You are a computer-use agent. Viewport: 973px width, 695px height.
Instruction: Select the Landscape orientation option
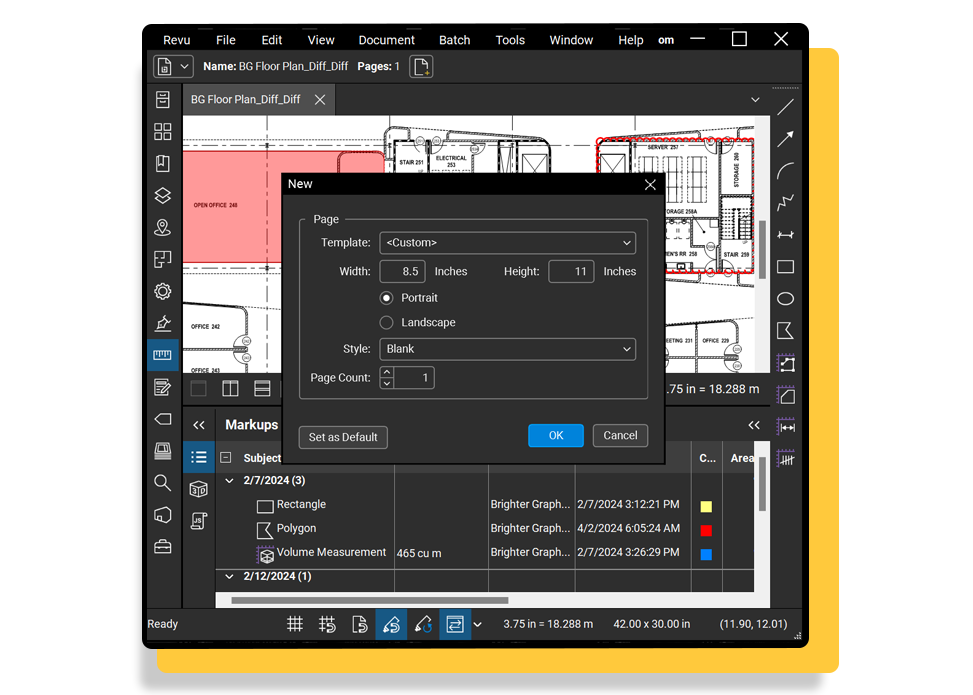point(387,323)
